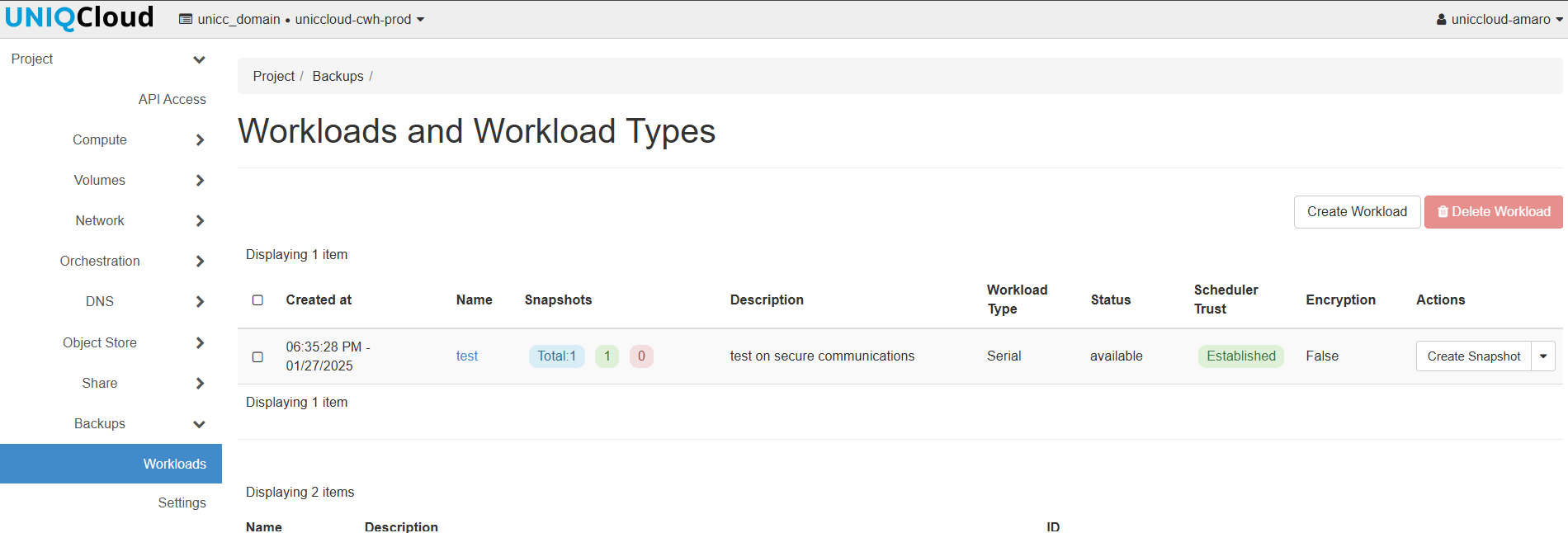Expand the DNS menu chevron
Image resolution: width=1568 pixels, height=533 pixels.
200,302
